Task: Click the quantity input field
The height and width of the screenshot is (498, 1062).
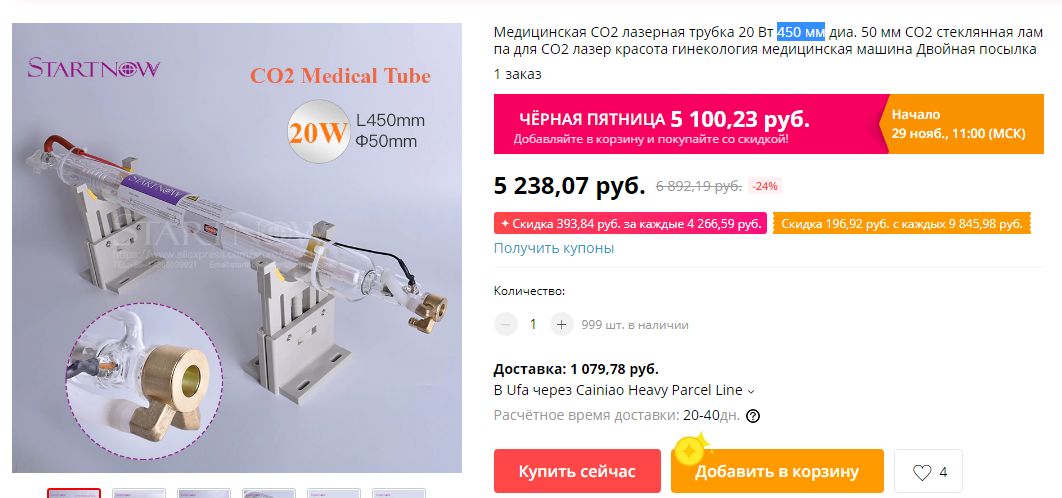Action: point(533,325)
